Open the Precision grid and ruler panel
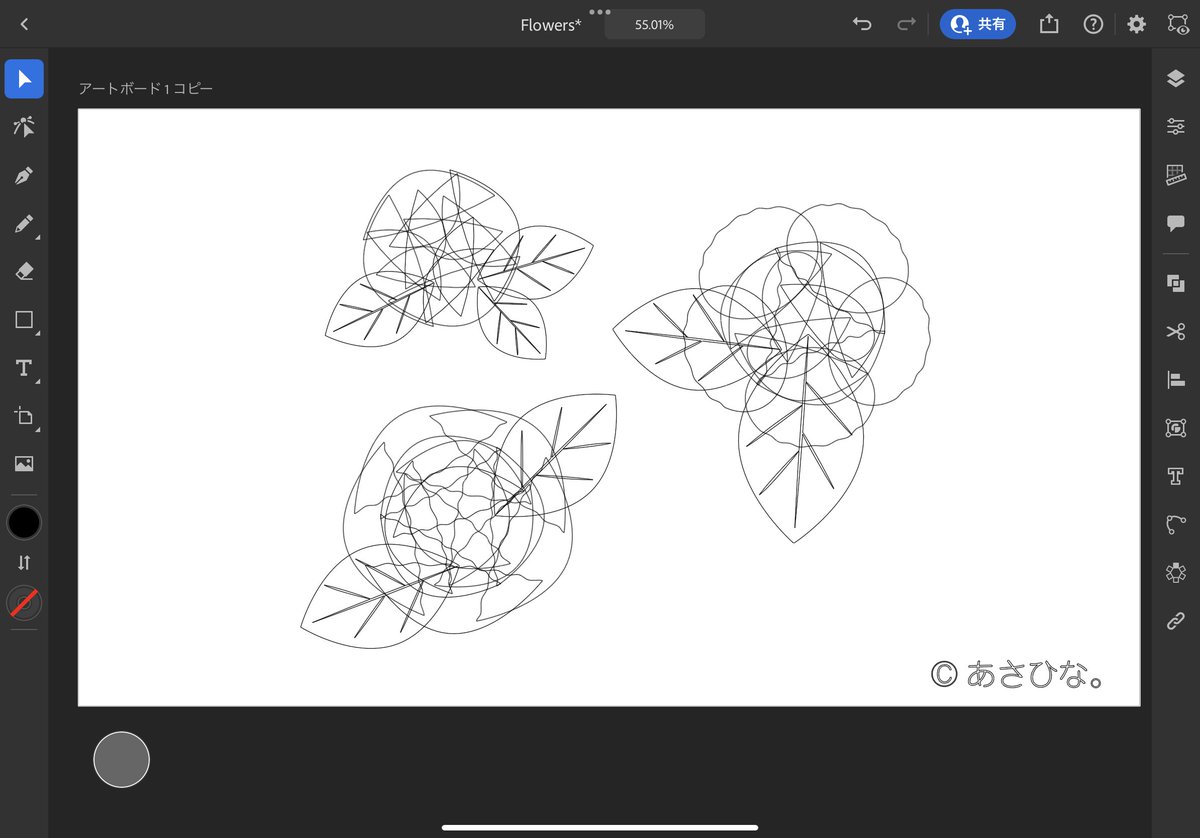The width and height of the screenshot is (1200, 838). [x=1176, y=175]
